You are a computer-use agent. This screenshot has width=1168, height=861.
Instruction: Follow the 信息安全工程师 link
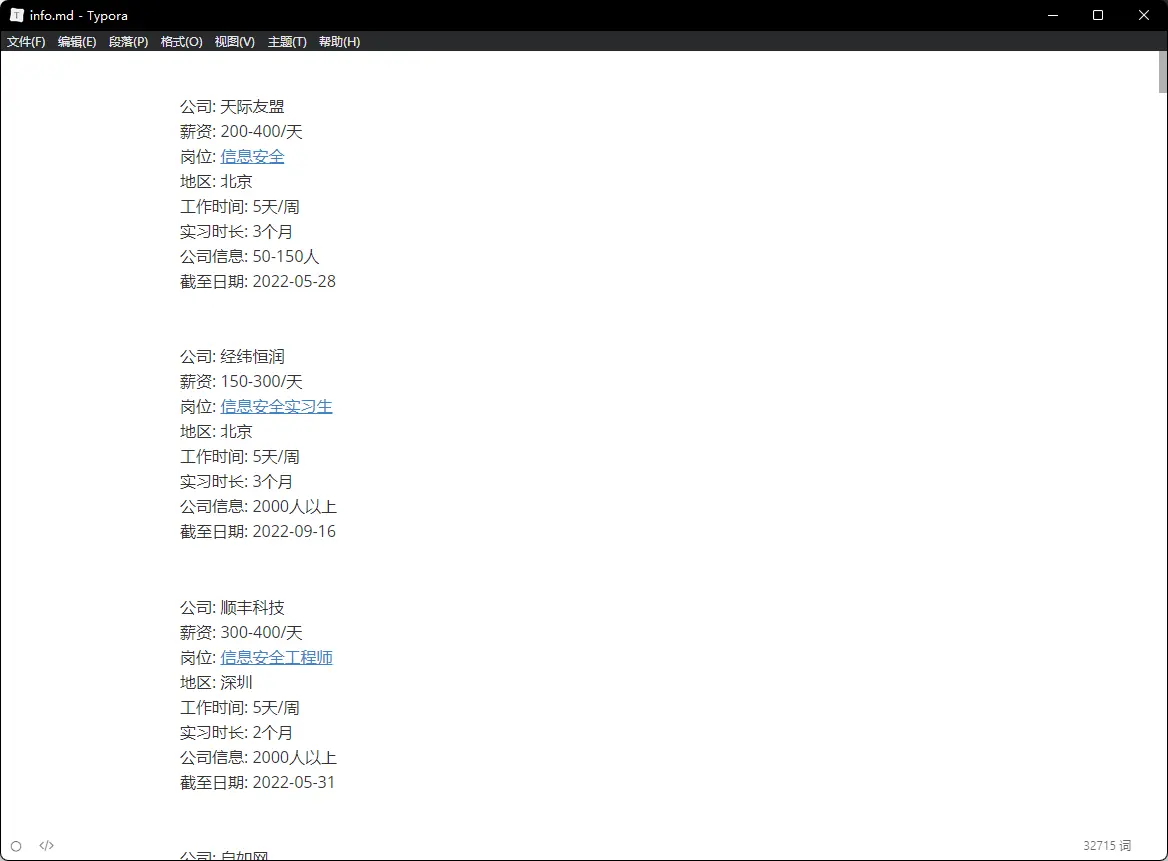[276, 658]
